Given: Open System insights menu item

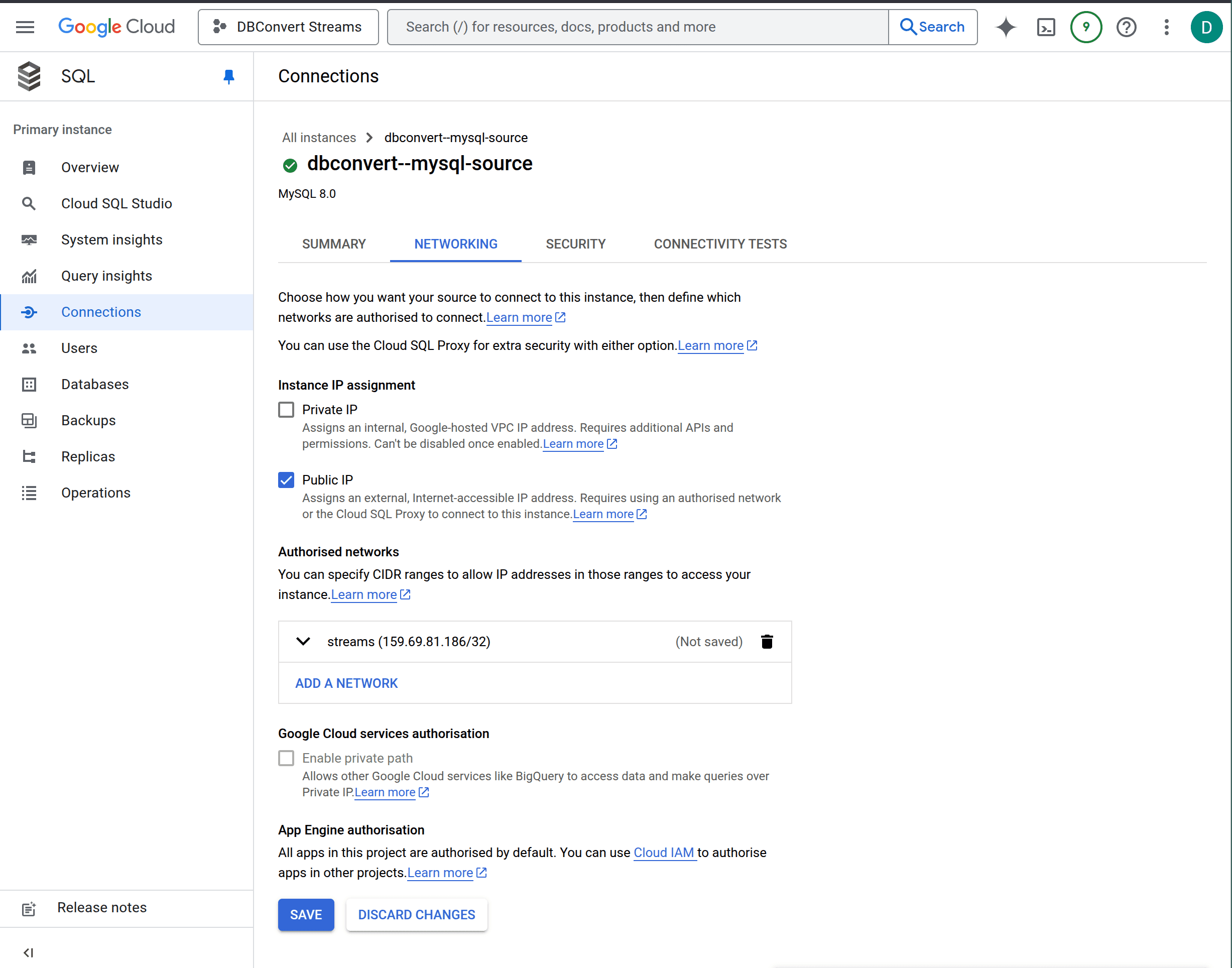Looking at the screenshot, I should 127,239.
